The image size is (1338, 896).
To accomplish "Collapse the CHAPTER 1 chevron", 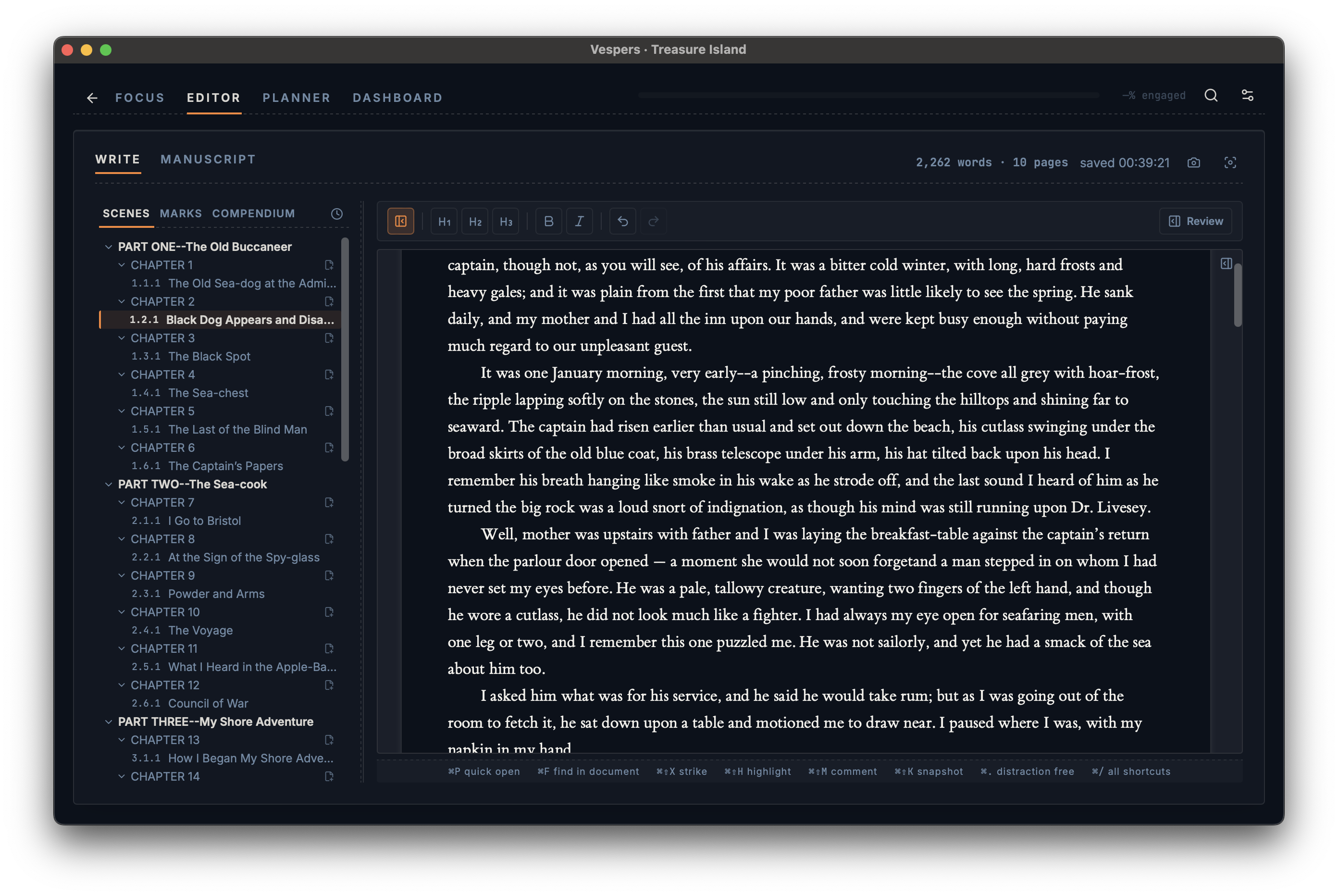I will pos(121,265).
